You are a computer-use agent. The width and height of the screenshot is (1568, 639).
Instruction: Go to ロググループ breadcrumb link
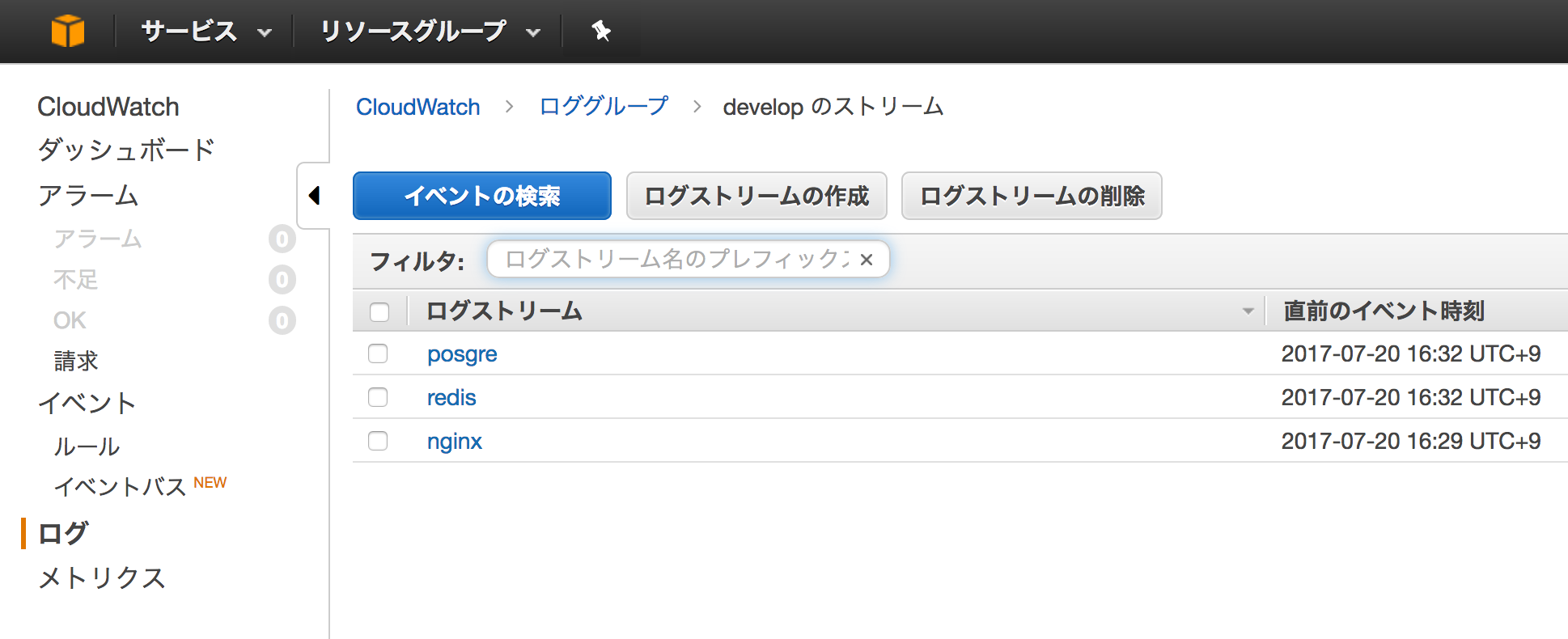click(x=604, y=106)
